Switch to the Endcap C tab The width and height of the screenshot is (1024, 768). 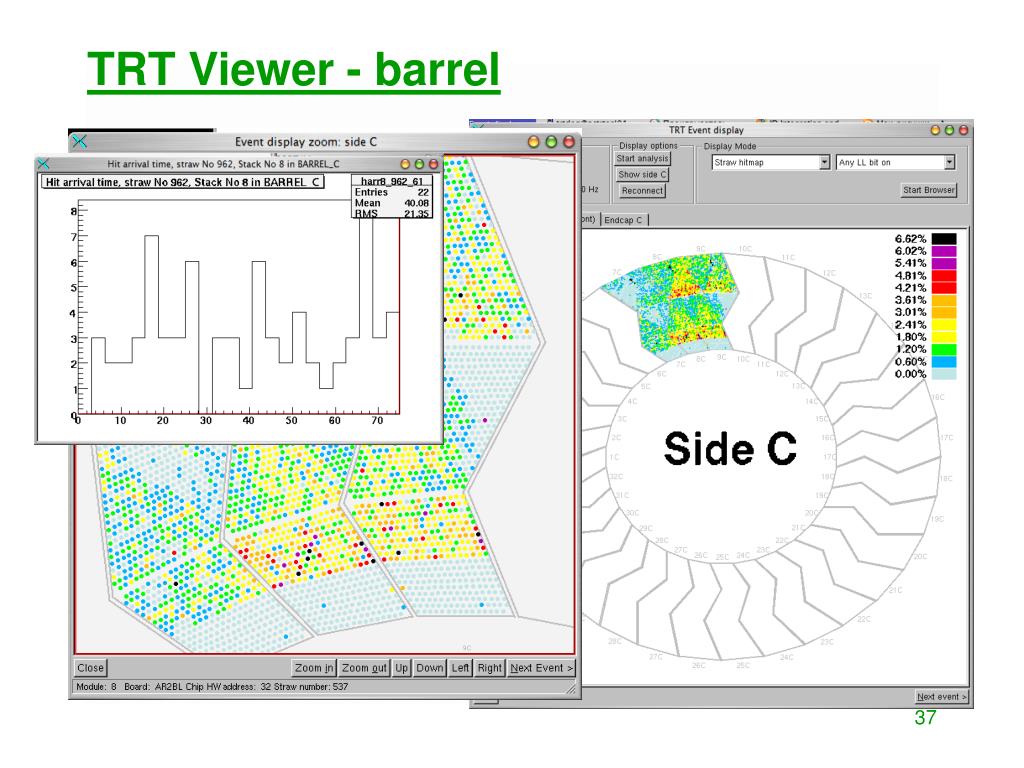pos(624,220)
